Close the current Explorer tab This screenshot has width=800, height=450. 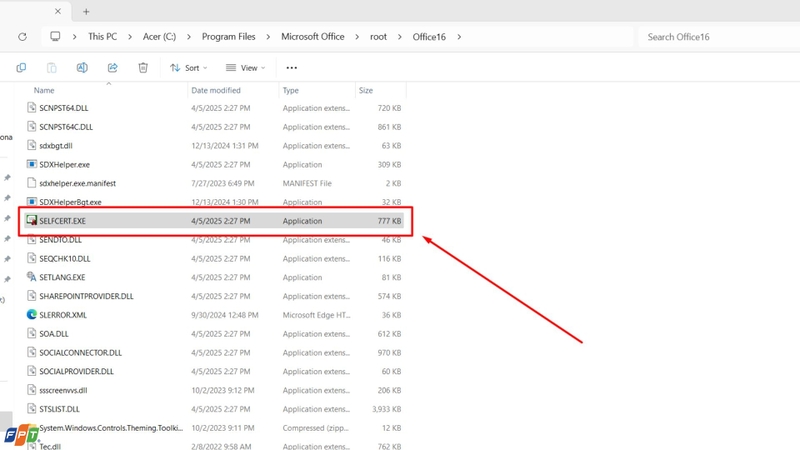[58, 11]
